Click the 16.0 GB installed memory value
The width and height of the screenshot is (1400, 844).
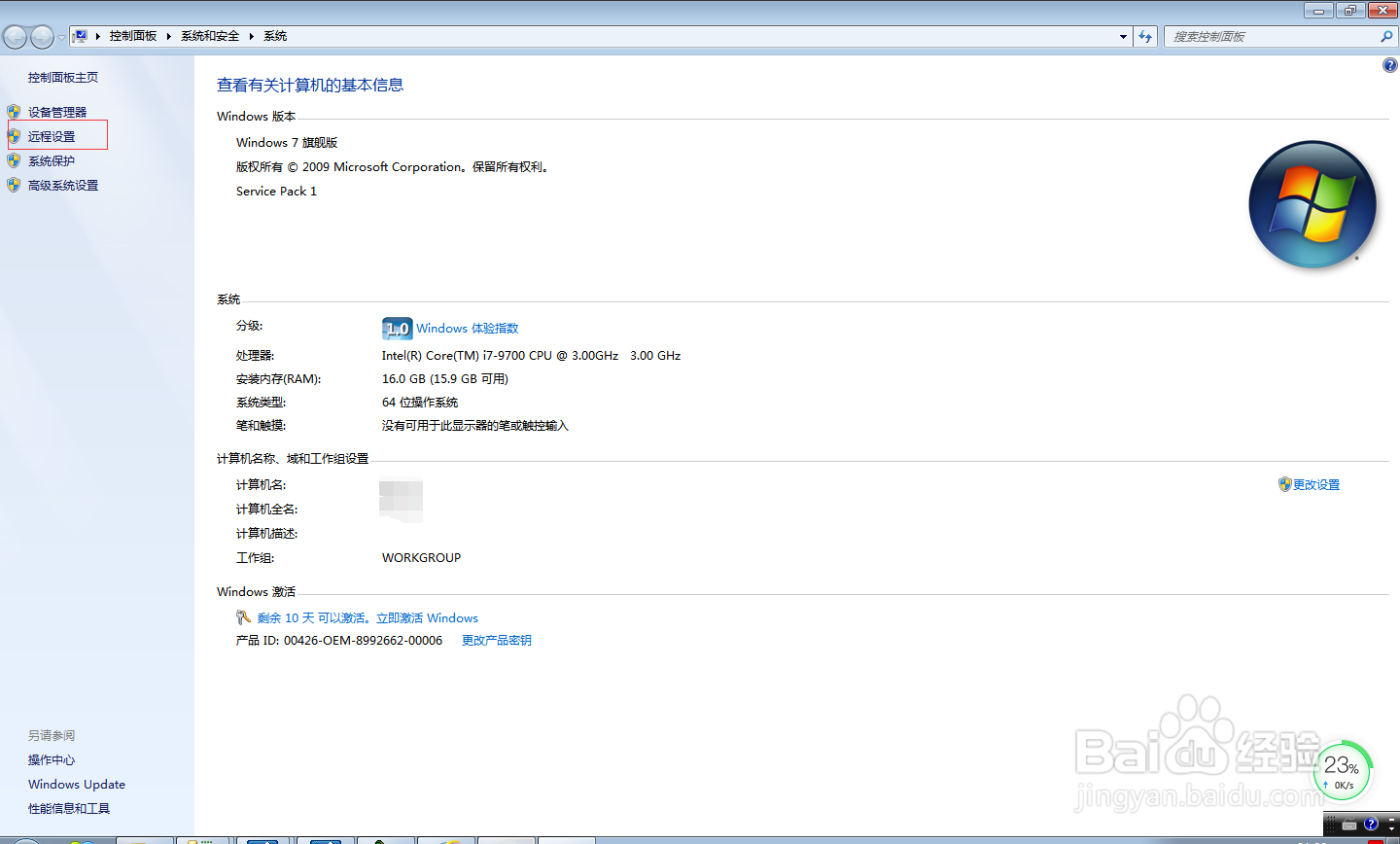click(445, 379)
